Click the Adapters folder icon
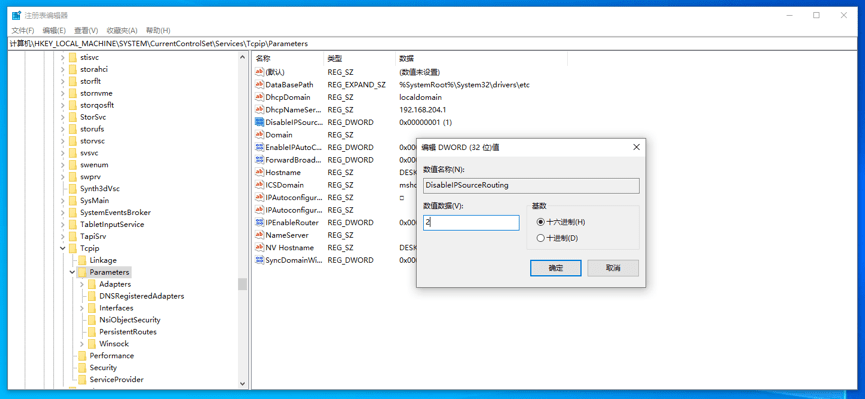 point(92,284)
